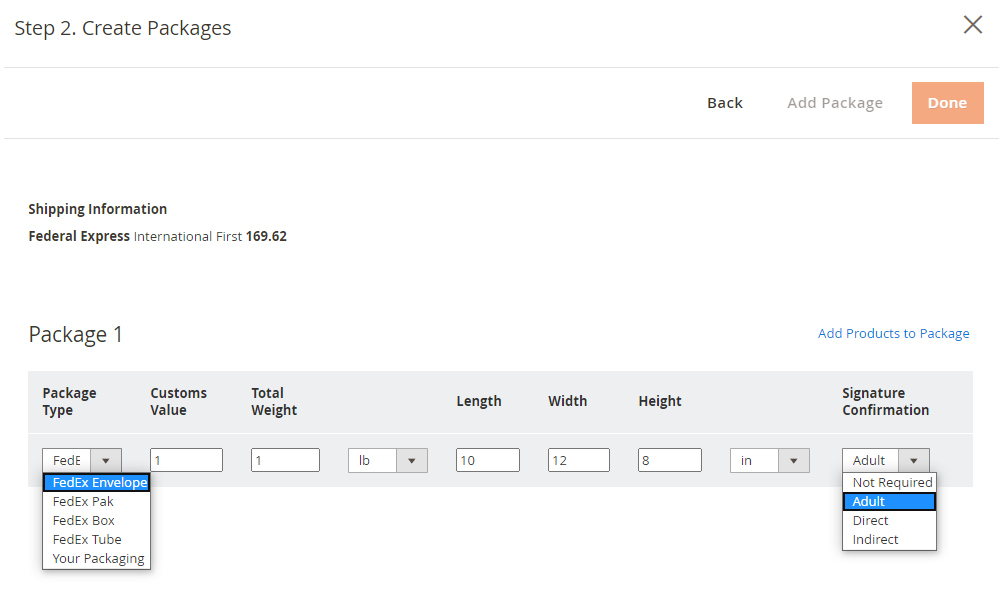The height and width of the screenshot is (591, 999).
Task: Choose FedEx Pak from the list
Action: (83, 502)
